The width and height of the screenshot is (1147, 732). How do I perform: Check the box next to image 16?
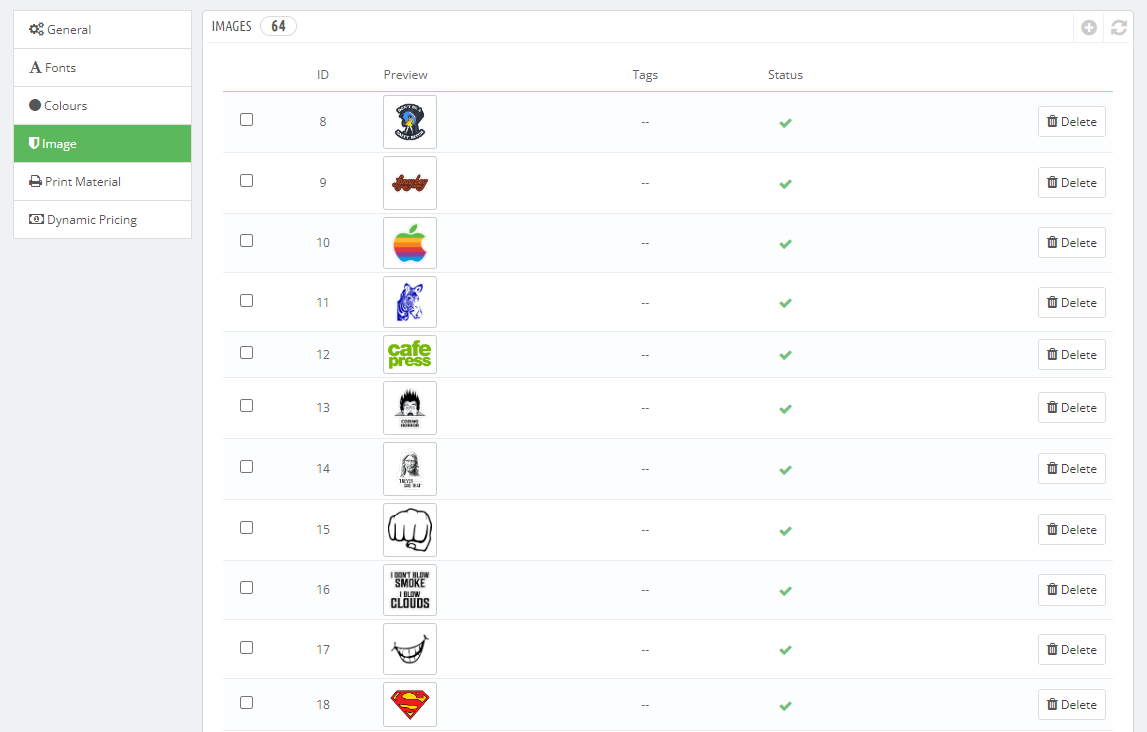click(247, 588)
